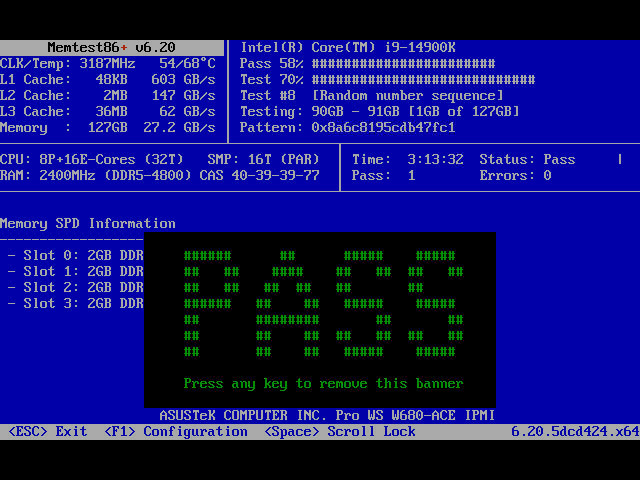This screenshot has width=640, height=480.
Task: Click the Test 70% progress bar
Action: [423, 80]
